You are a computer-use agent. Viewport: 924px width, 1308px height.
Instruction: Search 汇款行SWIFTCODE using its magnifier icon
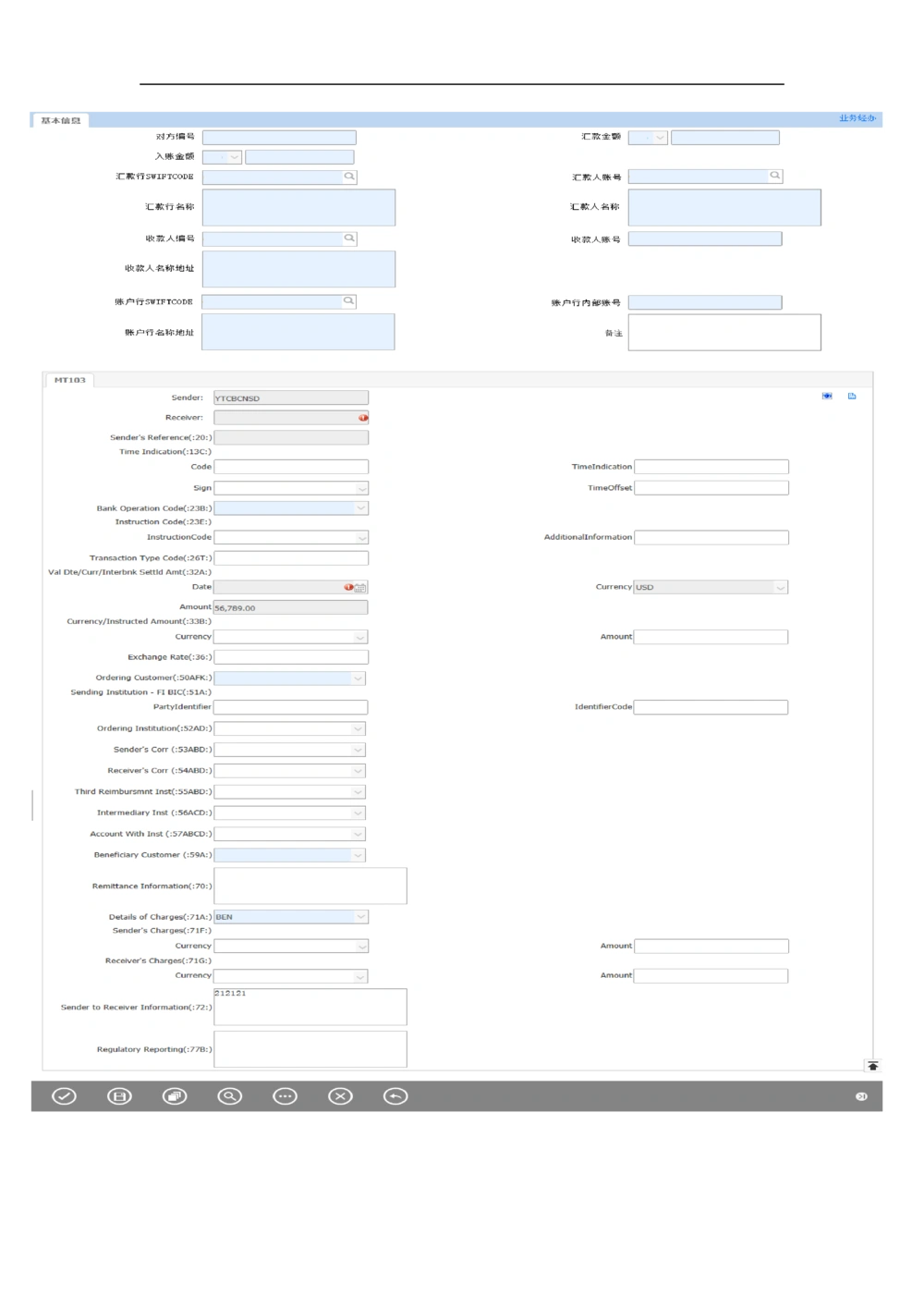point(349,176)
